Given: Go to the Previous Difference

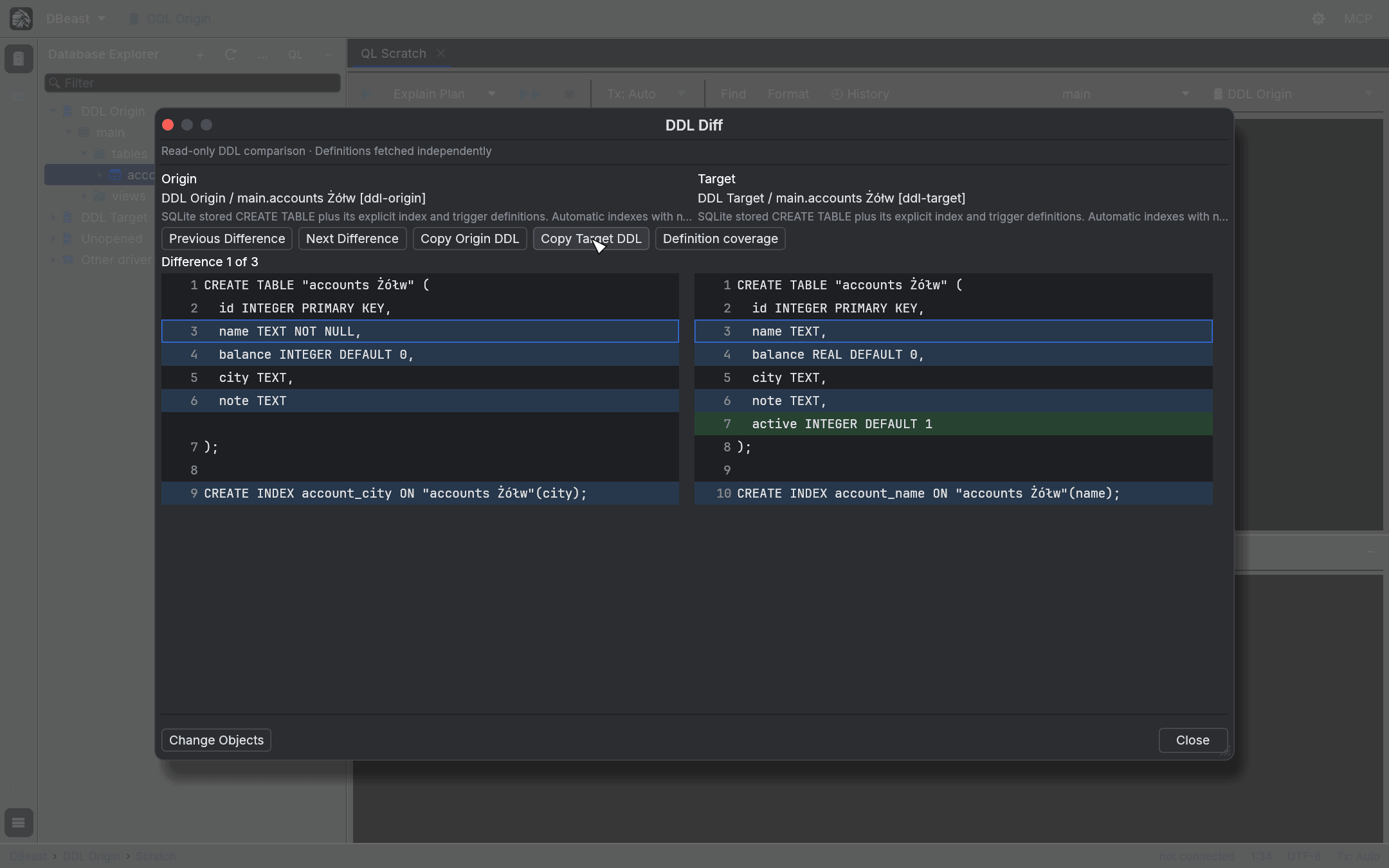Looking at the screenshot, I should [227, 239].
